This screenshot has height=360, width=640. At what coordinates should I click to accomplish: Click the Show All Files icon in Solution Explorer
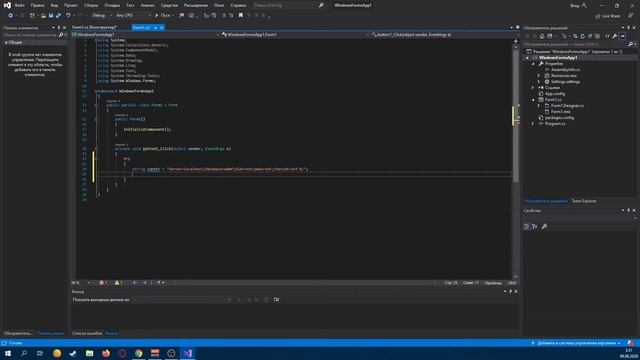(x=597, y=36)
